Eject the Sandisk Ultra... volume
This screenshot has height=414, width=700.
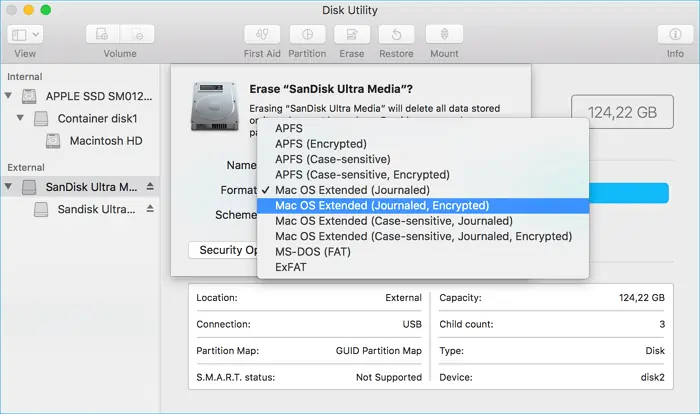tap(150, 209)
